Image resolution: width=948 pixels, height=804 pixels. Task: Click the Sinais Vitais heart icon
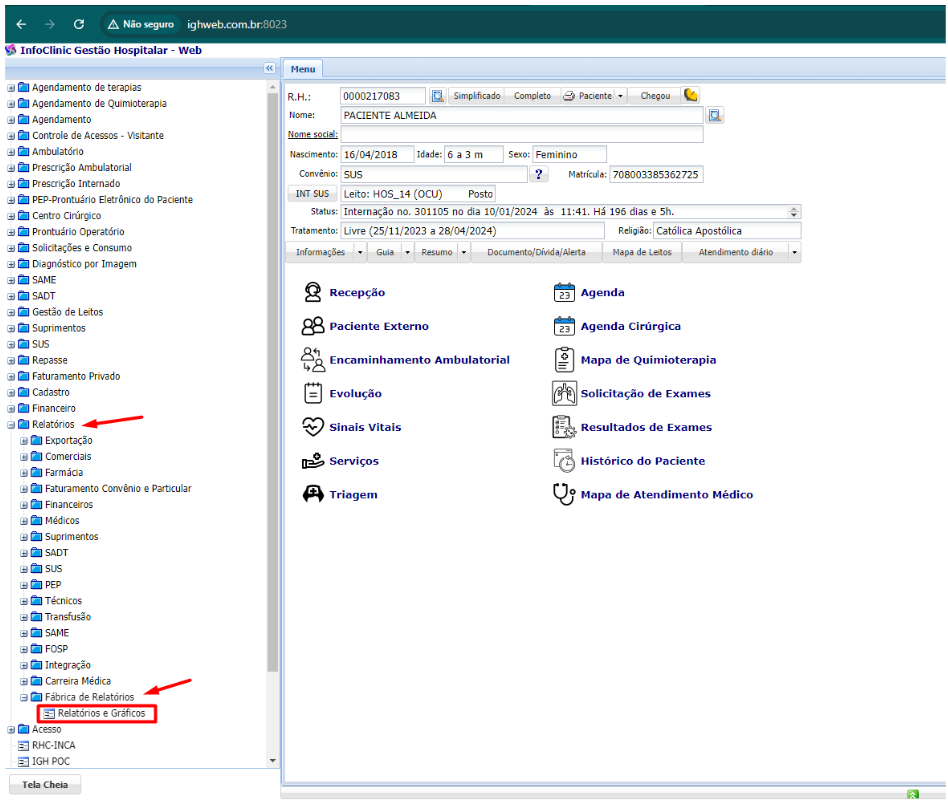(313, 427)
